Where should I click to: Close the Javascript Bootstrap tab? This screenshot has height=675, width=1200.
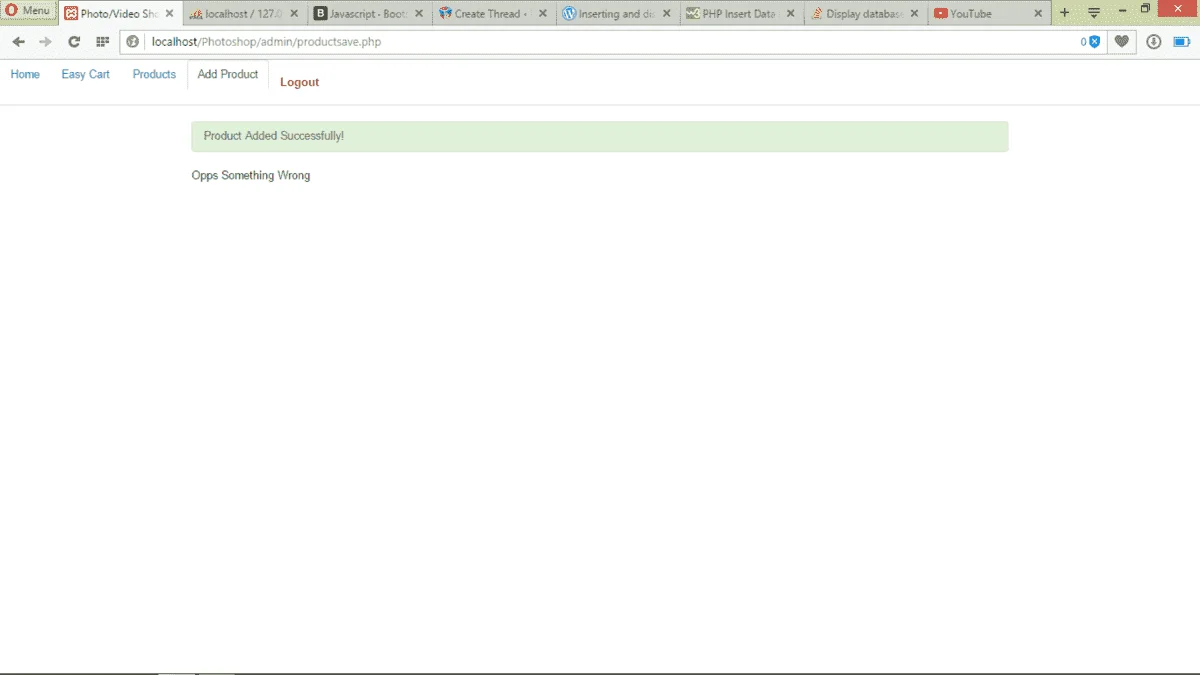[x=418, y=14]
